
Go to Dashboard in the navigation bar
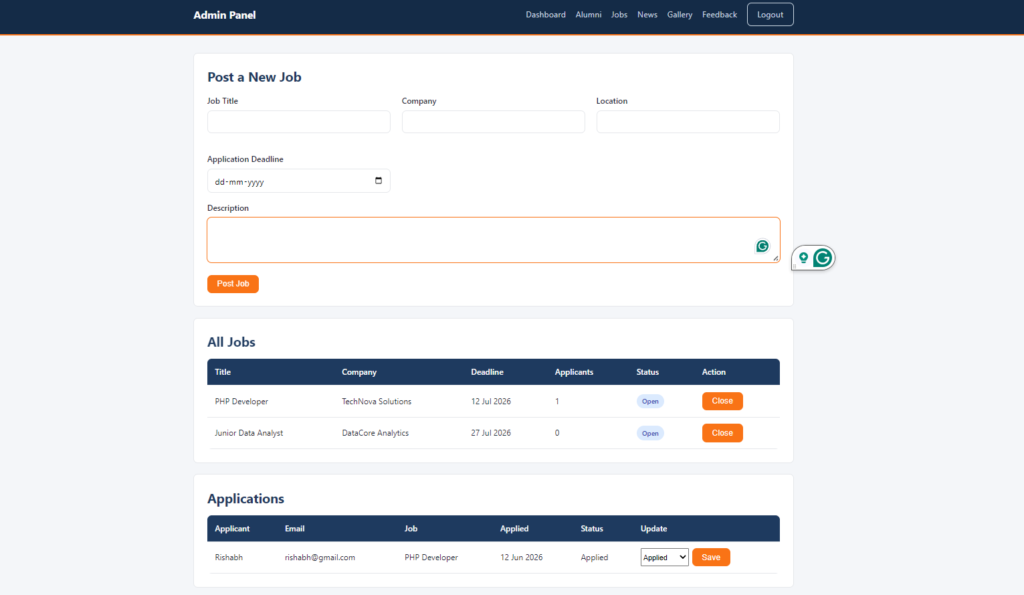[545, 14]
